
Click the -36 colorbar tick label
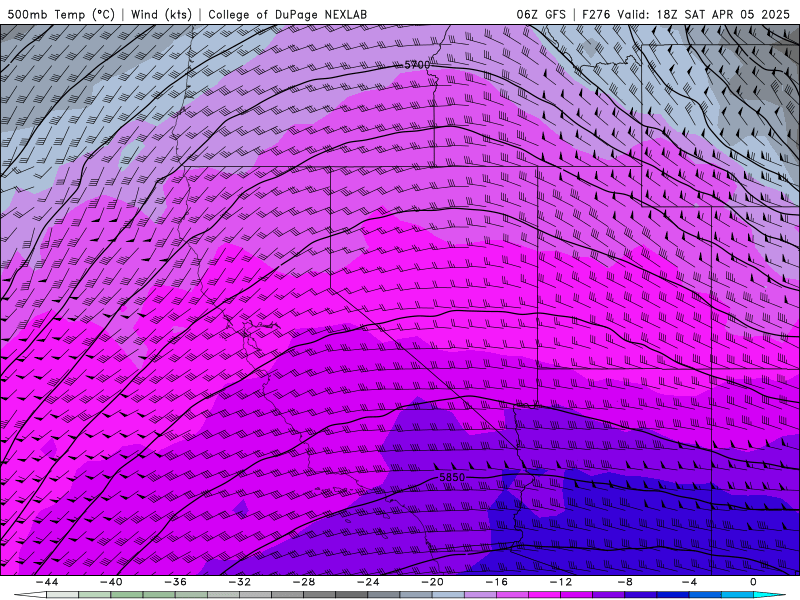point(176,582)
